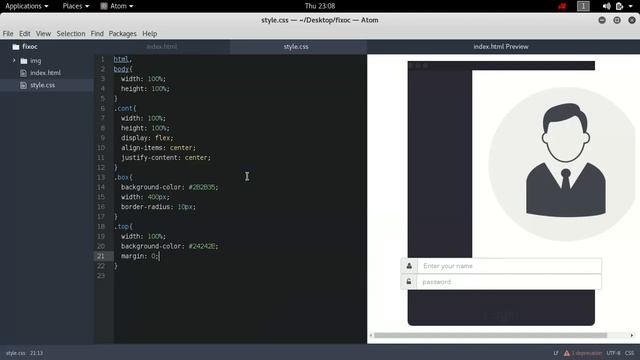Open the Atom app menu in top bar
This screenshot has width=640, height=360.
(117, 6)
